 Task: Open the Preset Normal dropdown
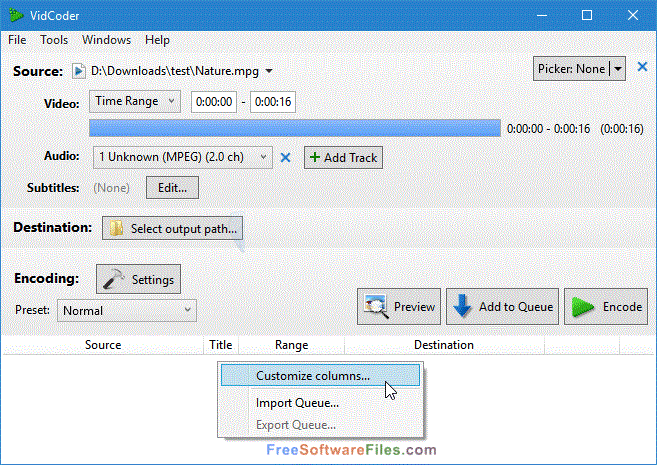point(127,310)
